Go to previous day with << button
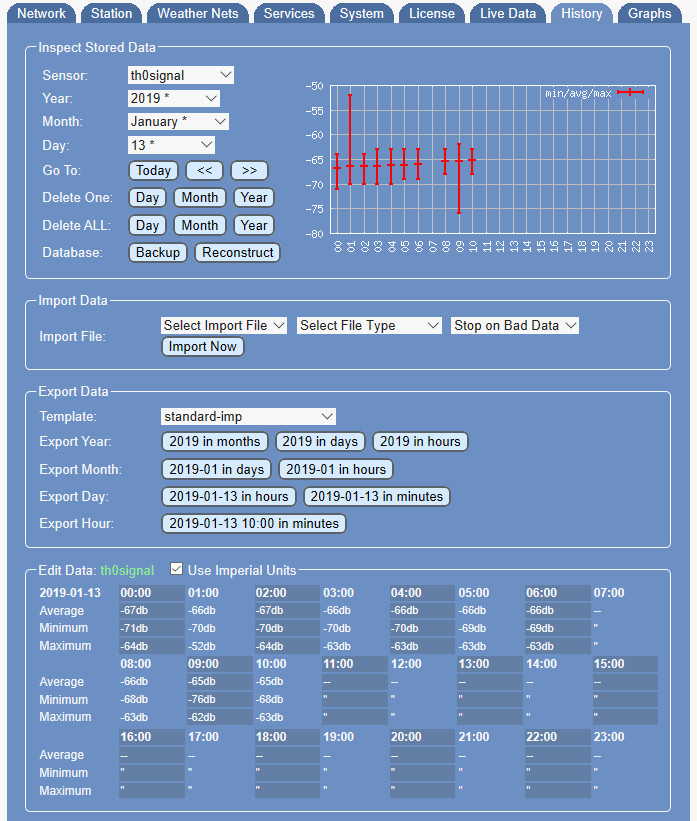 point(204,171)
